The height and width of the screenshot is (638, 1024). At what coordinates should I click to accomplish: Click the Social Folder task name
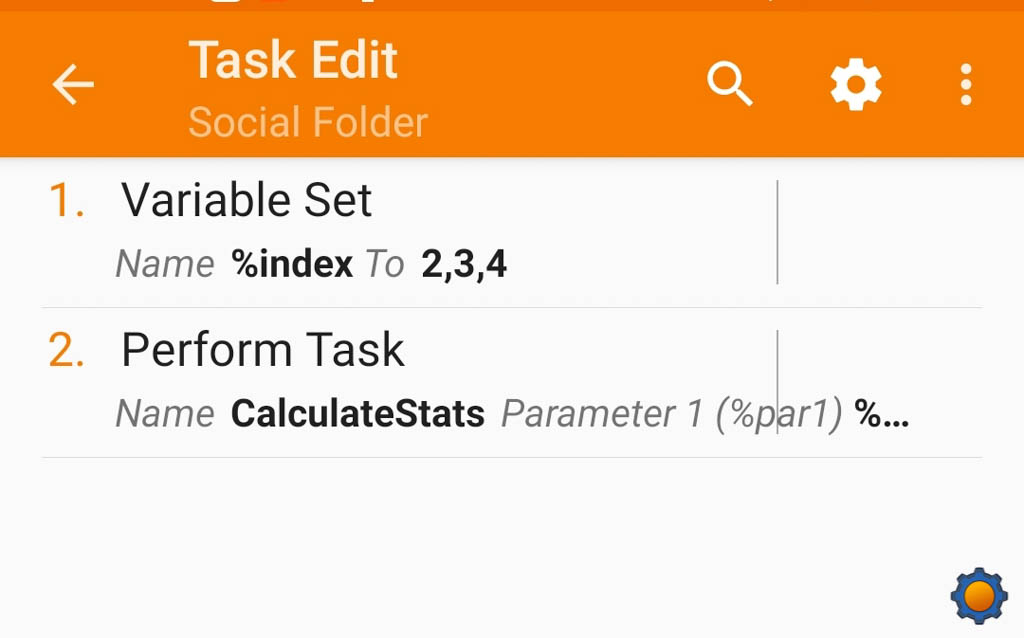click(308, 122)
